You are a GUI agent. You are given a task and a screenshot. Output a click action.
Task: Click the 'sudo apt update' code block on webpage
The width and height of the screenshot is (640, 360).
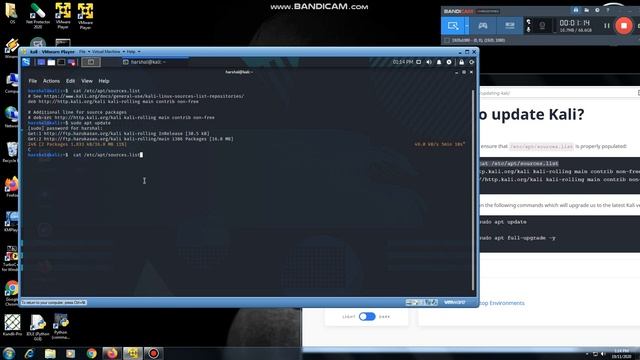pos(503,222)
